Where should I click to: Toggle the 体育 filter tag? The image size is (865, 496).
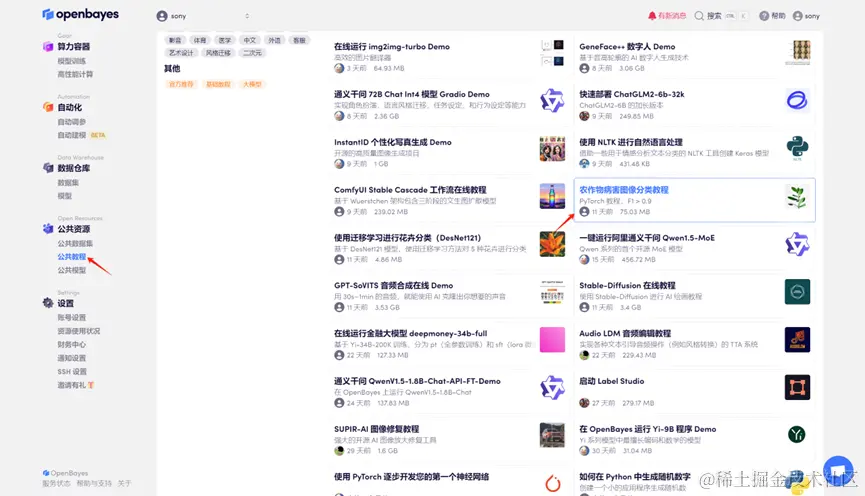(200, 40)
